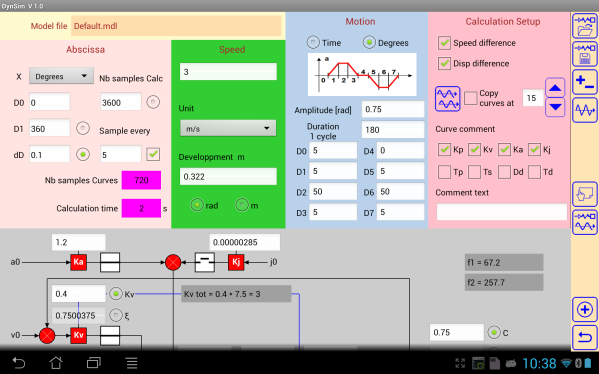Click the Amplitude rad input field
The width and height of the screenshot is (599, 374).
click(x=393, y=109)
